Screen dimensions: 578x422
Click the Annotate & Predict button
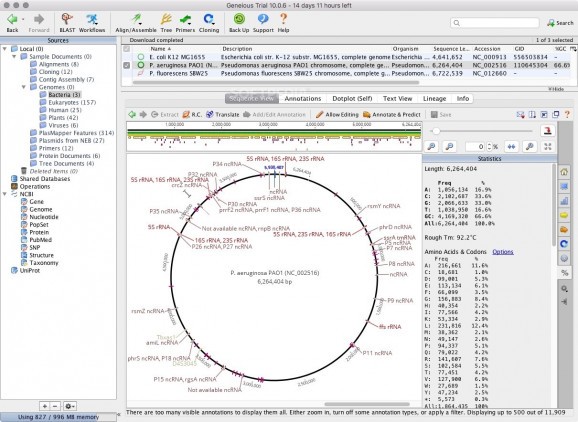click(391, 115)
